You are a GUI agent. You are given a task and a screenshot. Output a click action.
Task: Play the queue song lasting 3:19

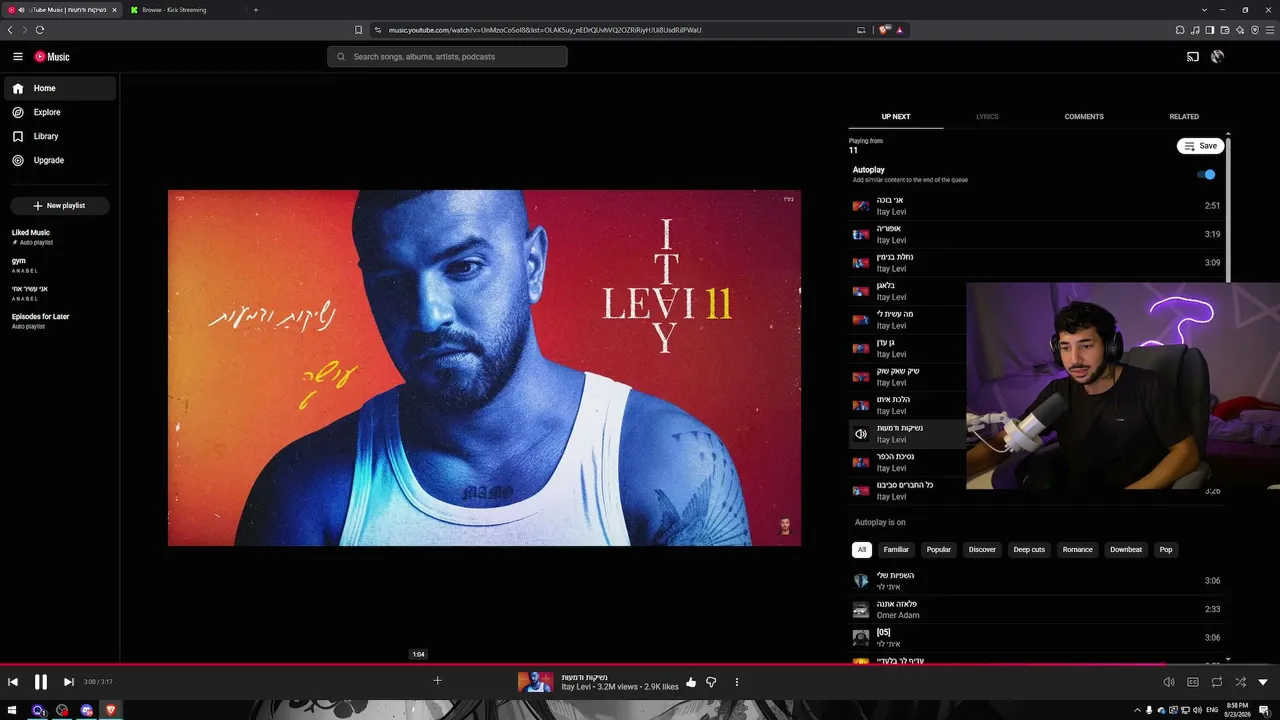(1036, 234)
